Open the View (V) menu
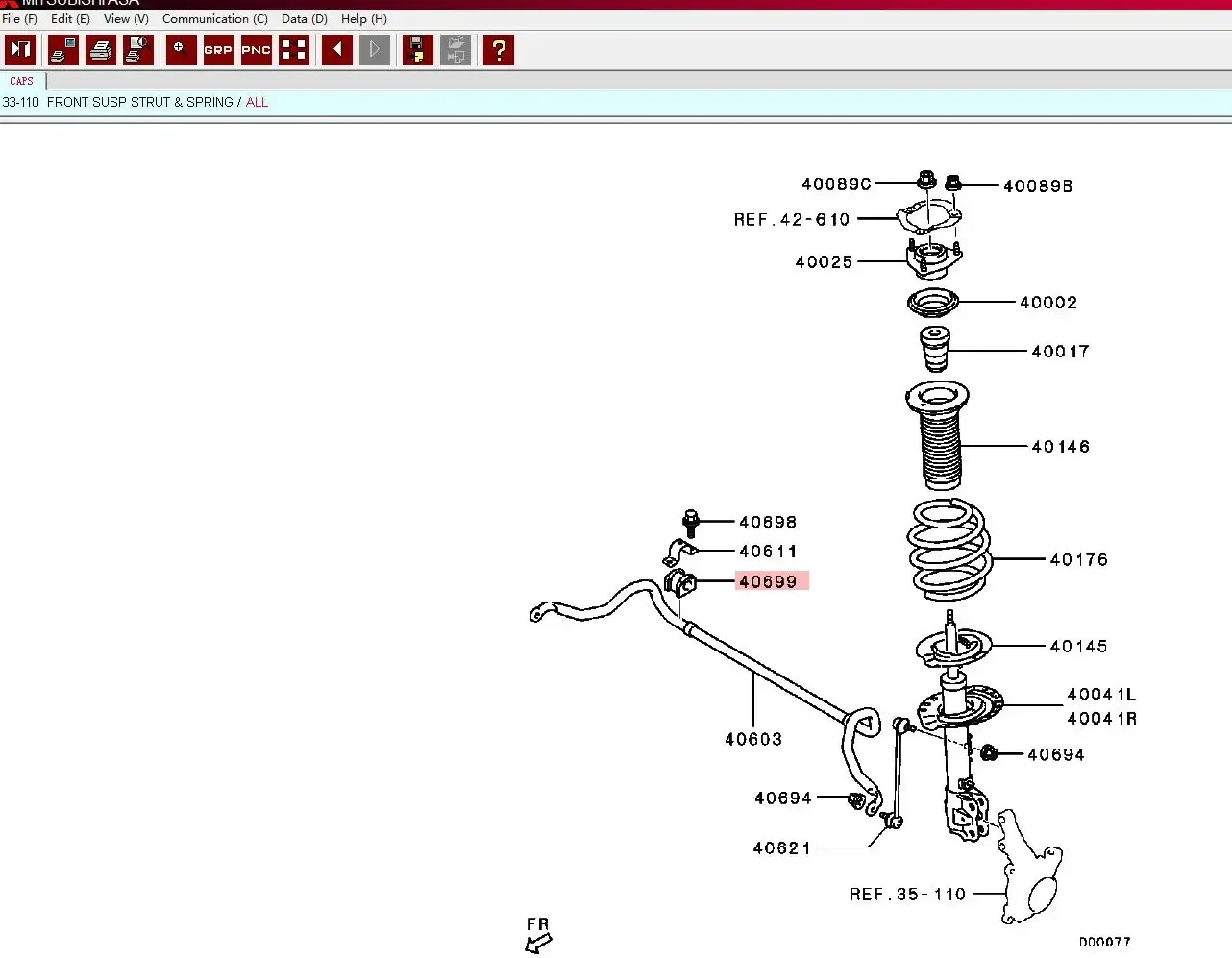This screenshot has width=1232, height=958. [126, 19]
